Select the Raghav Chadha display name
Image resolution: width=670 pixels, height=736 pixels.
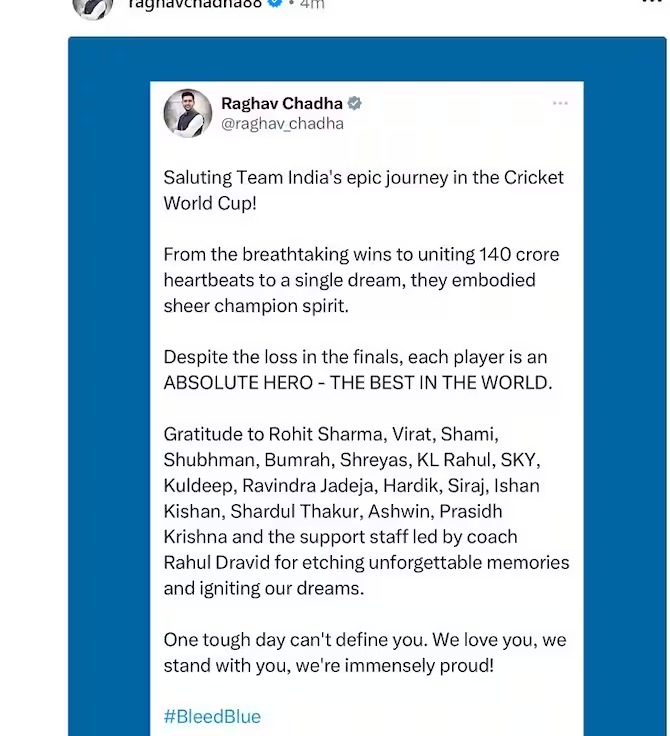(282, 103)
